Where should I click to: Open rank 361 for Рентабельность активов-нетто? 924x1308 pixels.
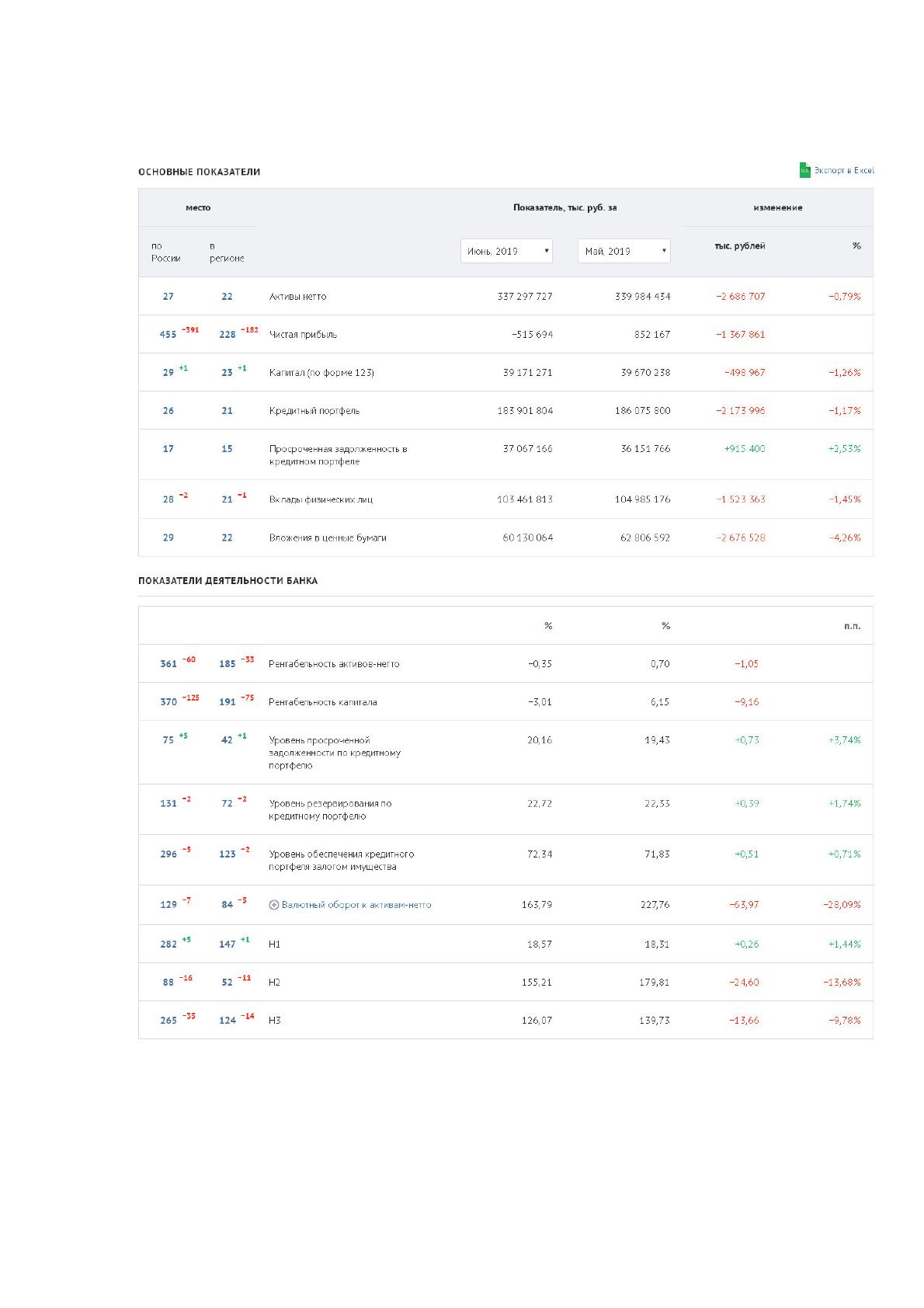click(168, 664)
